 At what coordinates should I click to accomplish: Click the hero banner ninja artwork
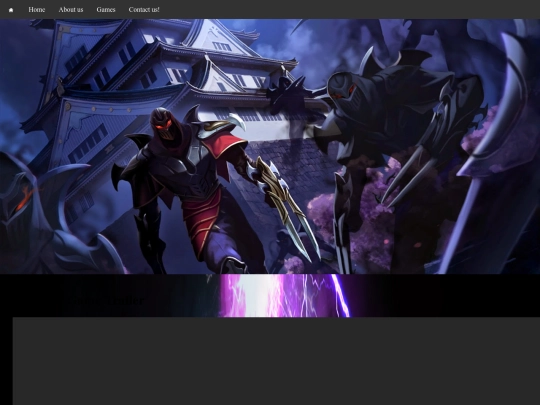pyautogui.click(x=270, y=146)
